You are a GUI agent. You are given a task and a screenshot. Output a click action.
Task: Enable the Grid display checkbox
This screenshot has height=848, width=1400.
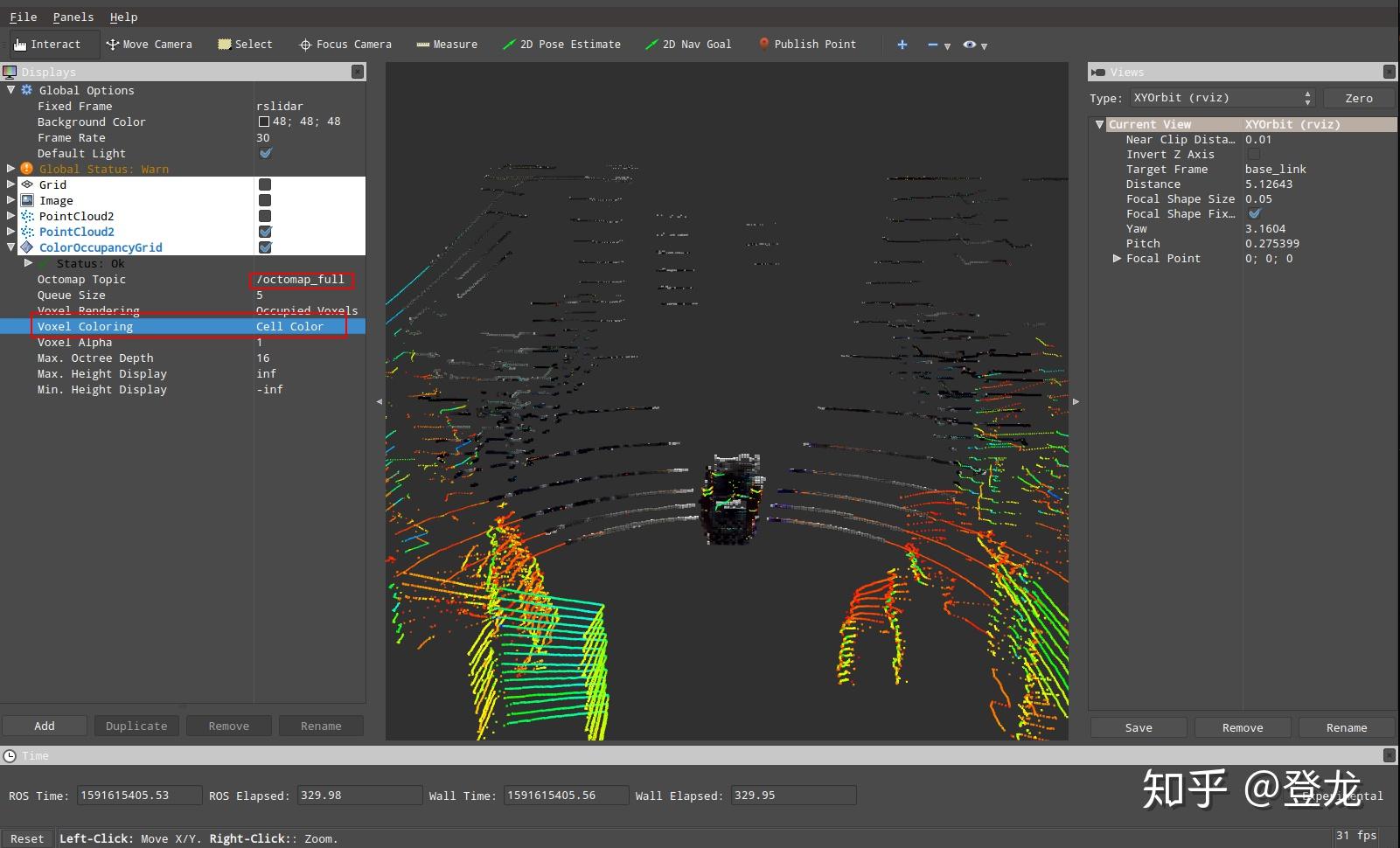[265, 184]
